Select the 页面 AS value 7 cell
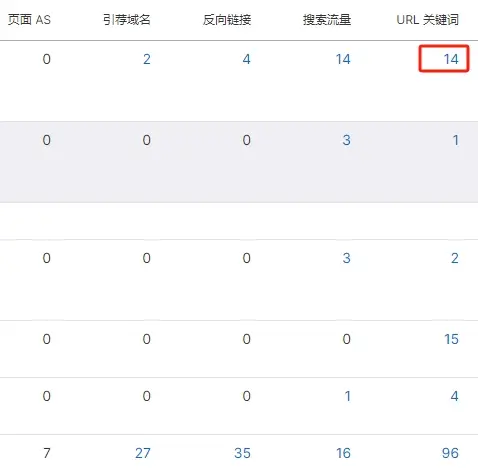The height and width of the screenshot is (472, 478). coord(47,453)
